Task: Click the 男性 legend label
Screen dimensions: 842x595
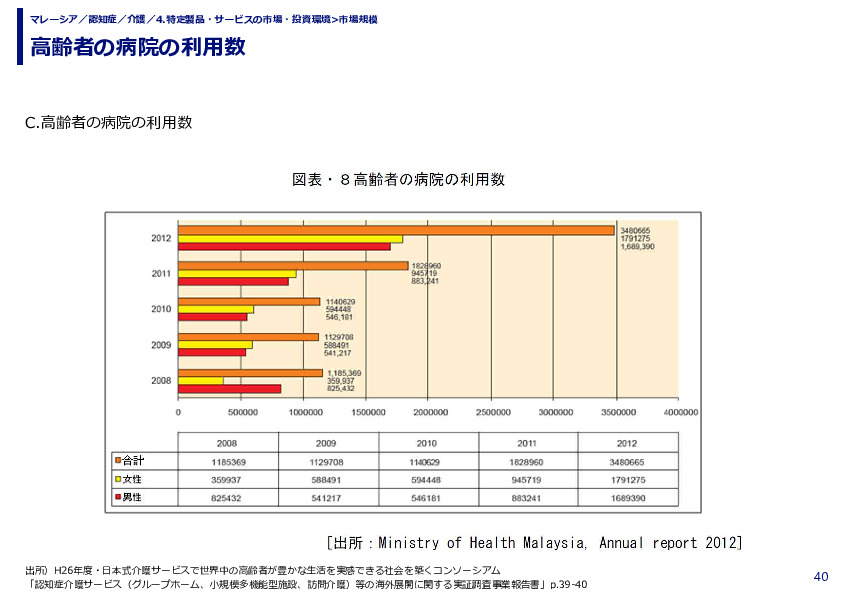Action: click(x=132, y=497)
